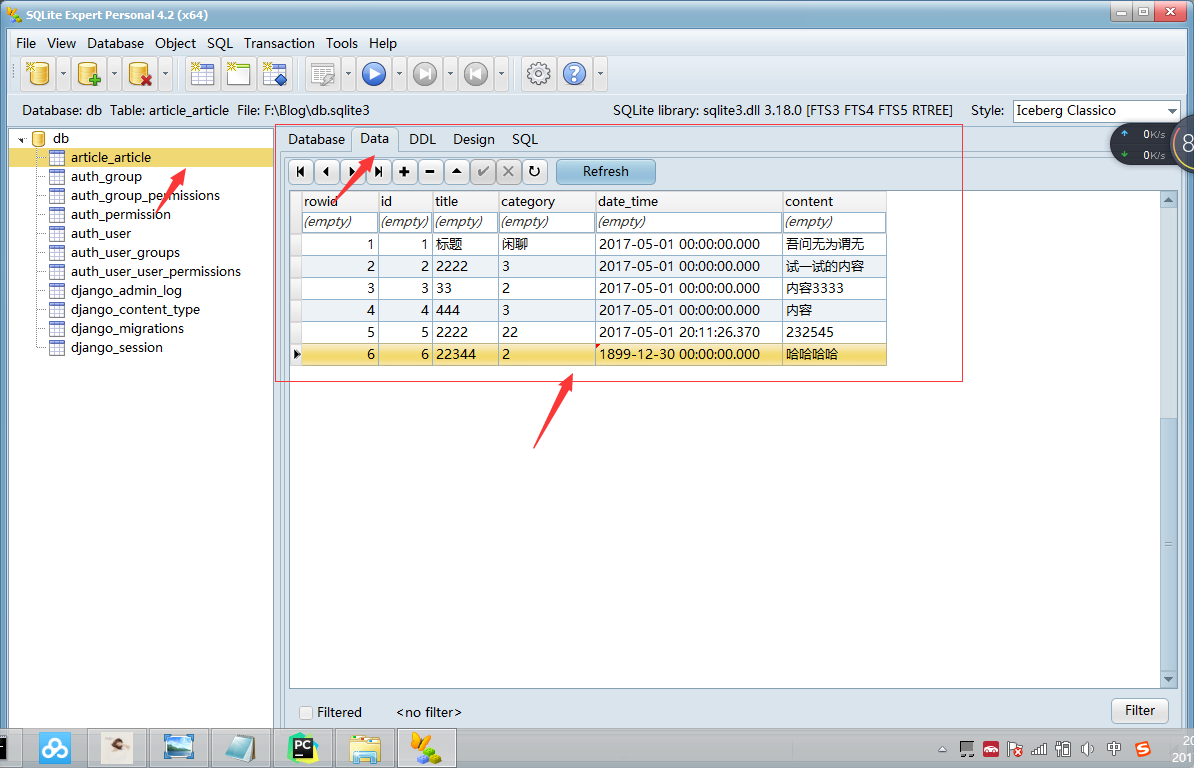1194x768 pixels.
Task: Click the insert record plus button
Action: click(x=404, y=172)
